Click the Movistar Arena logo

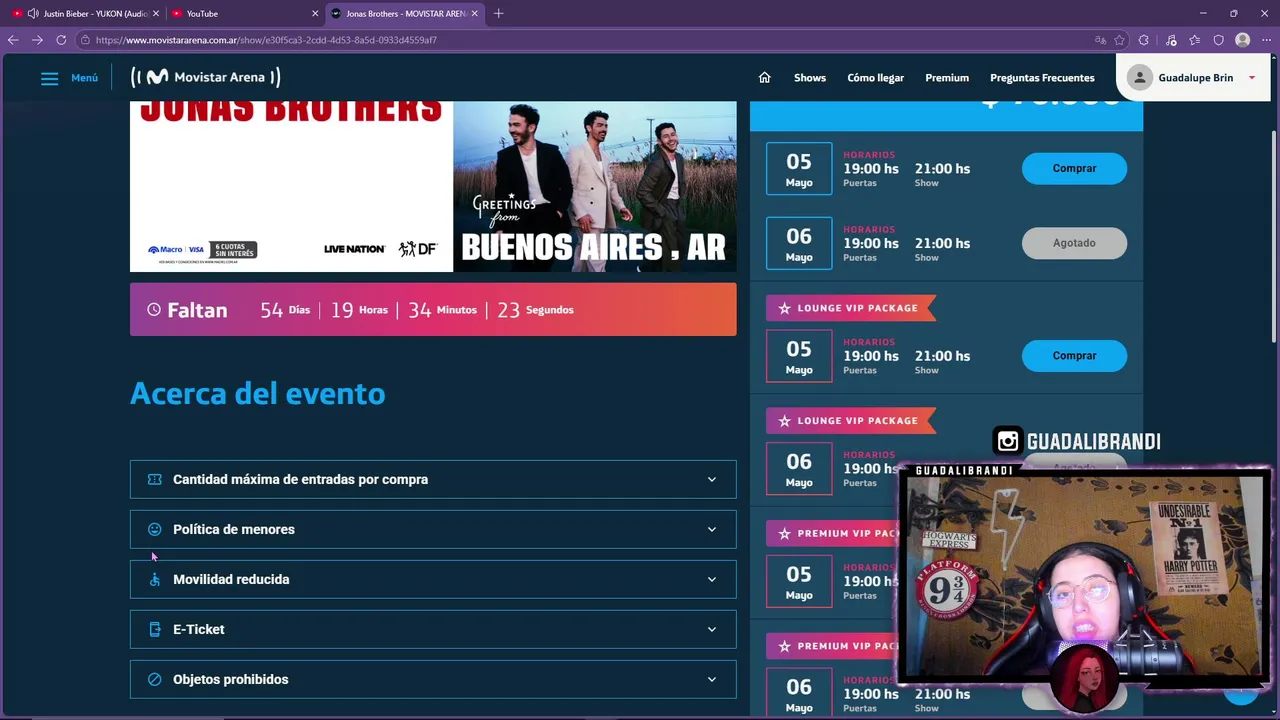click(205, 77)
